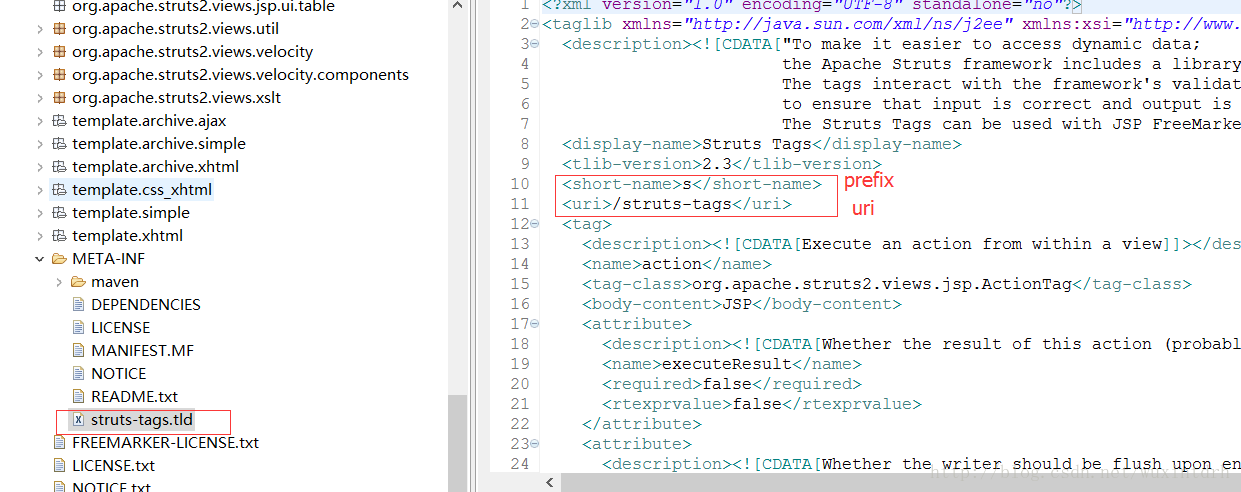Image resolution: width=1241 pixels, height=492 pixels.
Task: Collapse the tag fold on line 12
Action: point(534,224)
